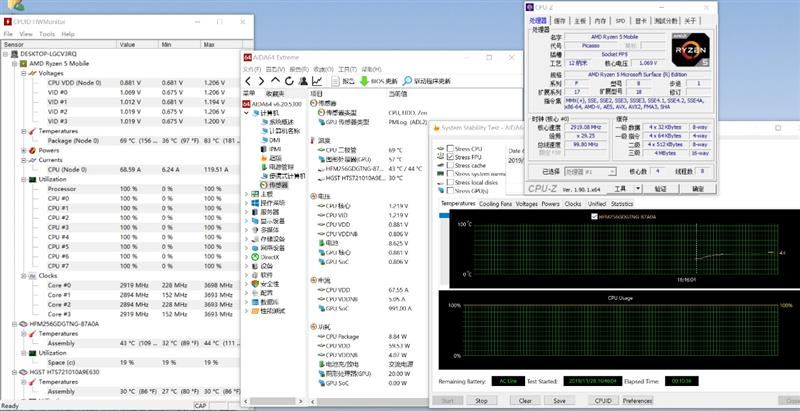Click the desktop user icon at top-left
This screenshot has width=800, height=411.
click(15, 5)
